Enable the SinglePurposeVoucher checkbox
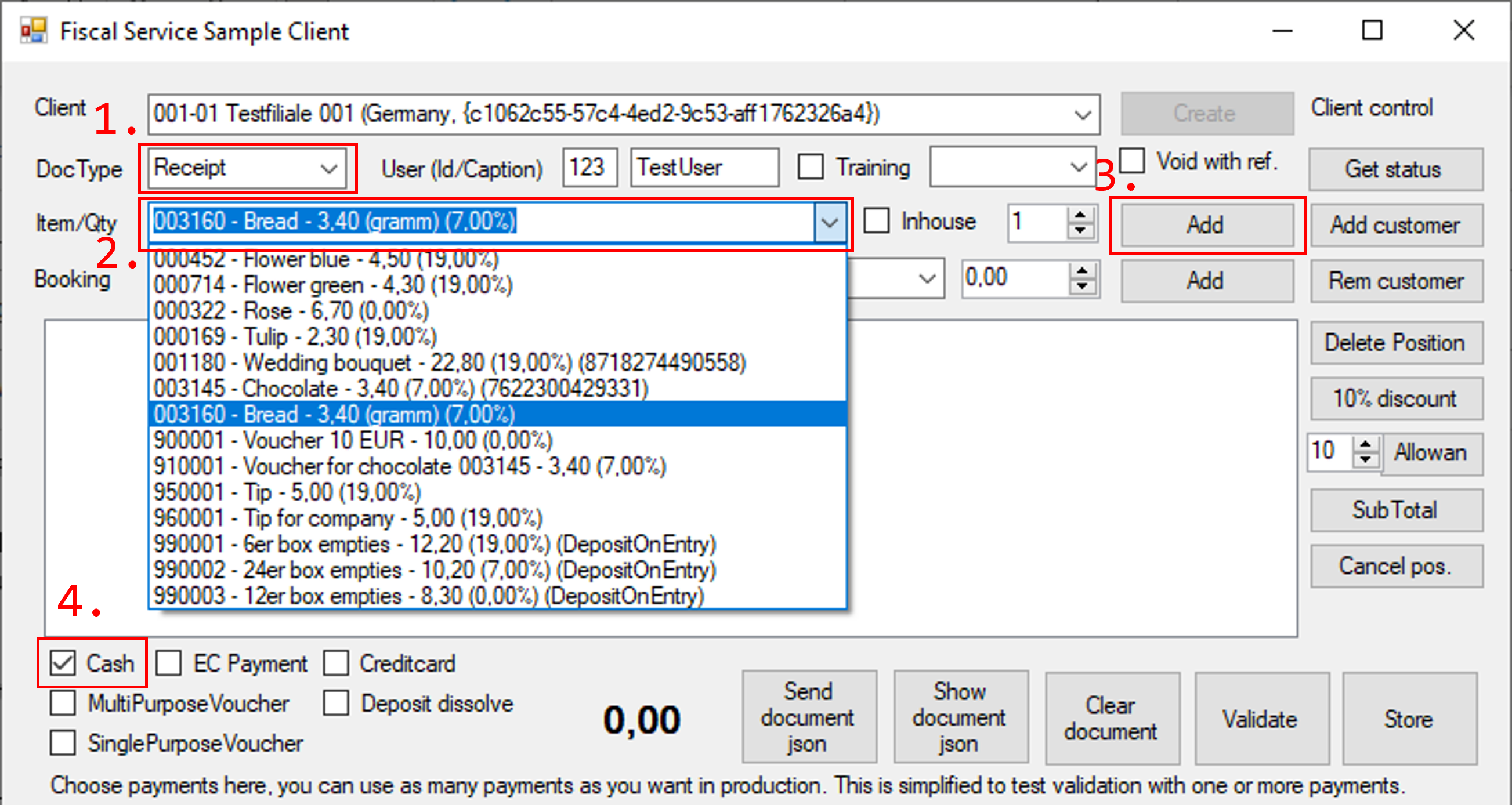1512x805 pixels. coord(63,743)
